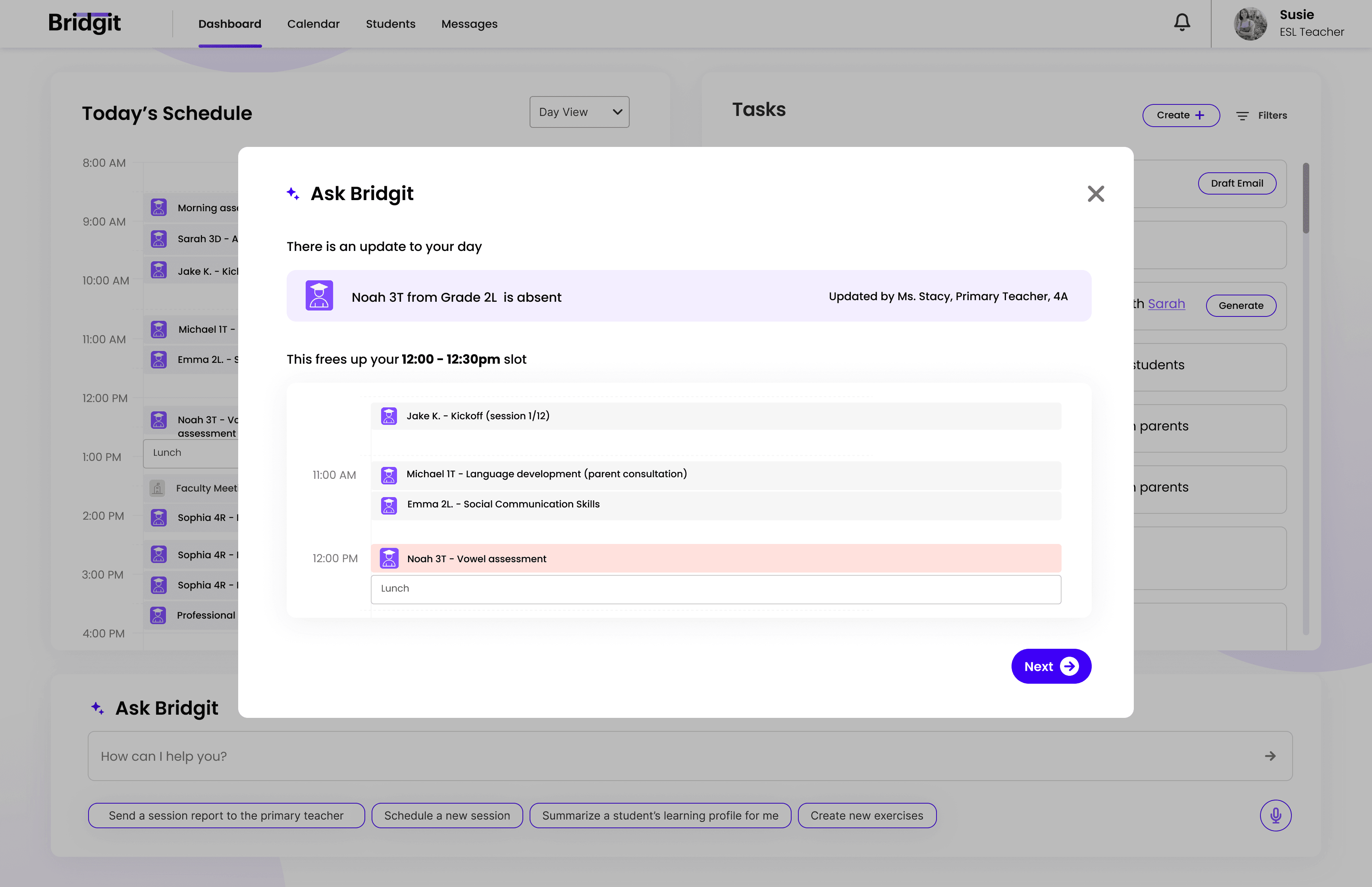Viewport: 1372px width, 887px height.
Task: Open task Filters
Action: pos(1261,115)
